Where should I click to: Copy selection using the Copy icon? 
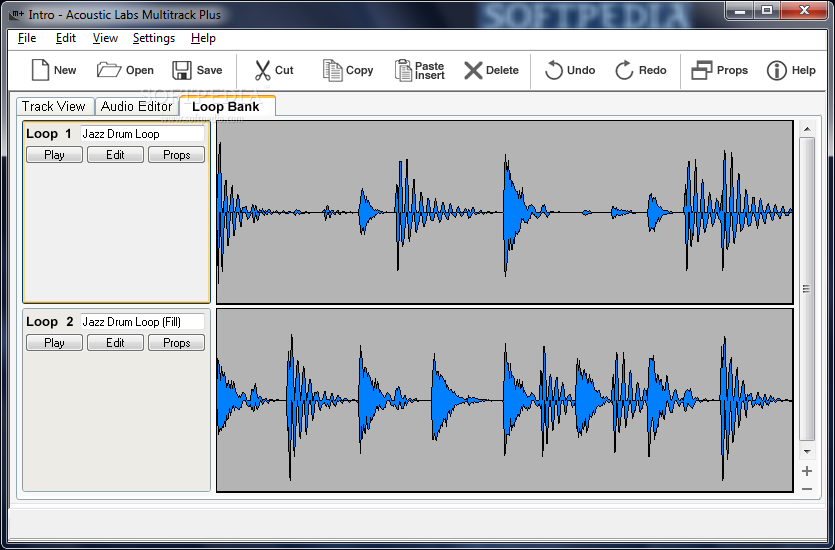point(333,70)
